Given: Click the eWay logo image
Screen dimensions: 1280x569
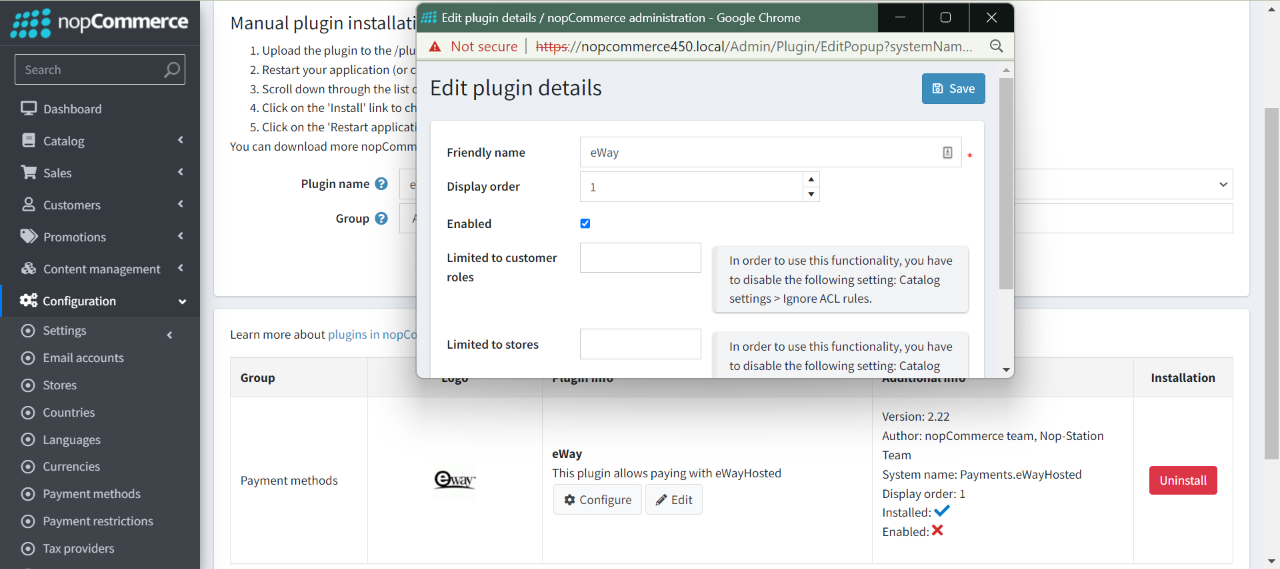Looking at the screenshot, I should (x=455, y=481).
